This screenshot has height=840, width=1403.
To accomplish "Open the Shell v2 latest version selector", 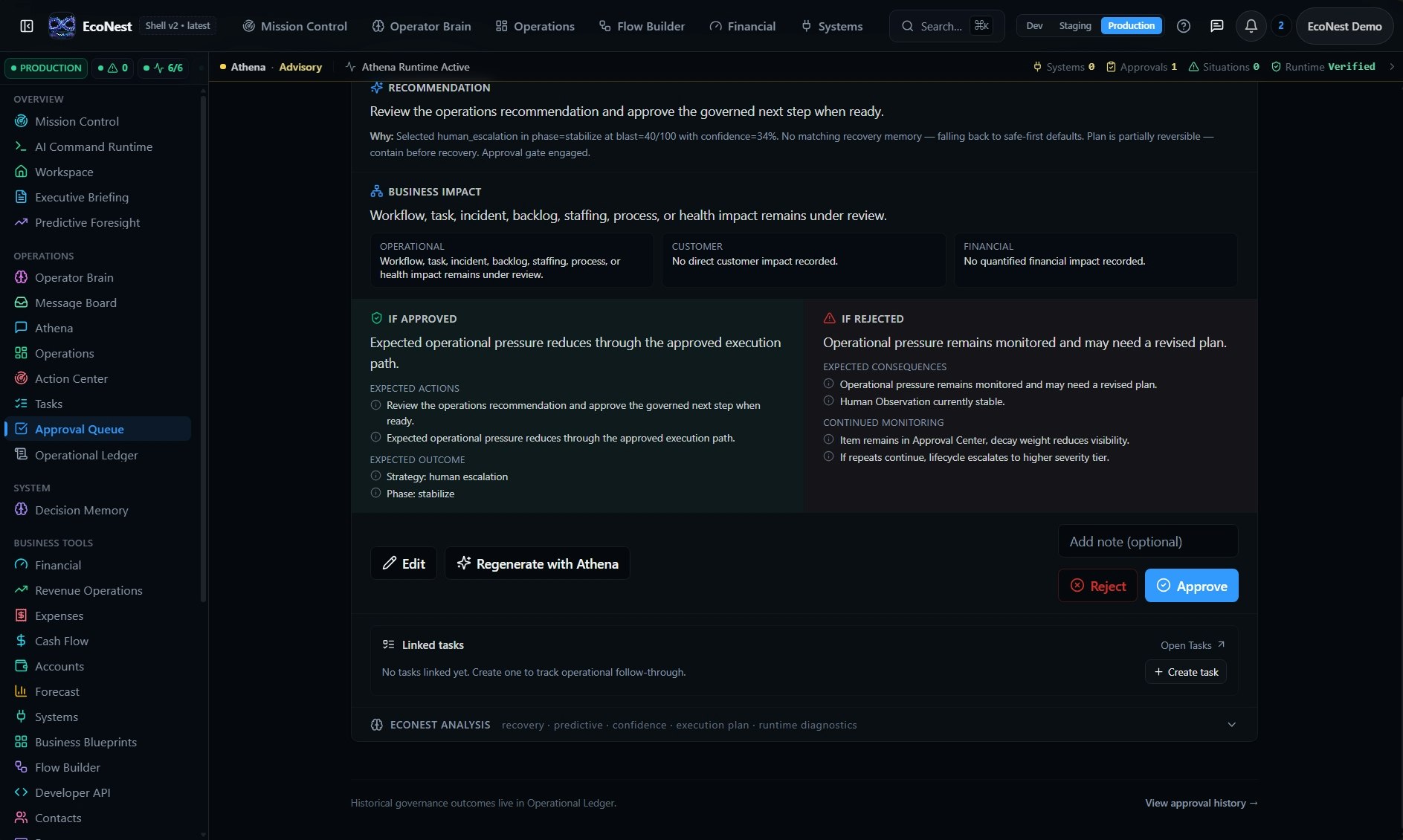I will 178,26.
